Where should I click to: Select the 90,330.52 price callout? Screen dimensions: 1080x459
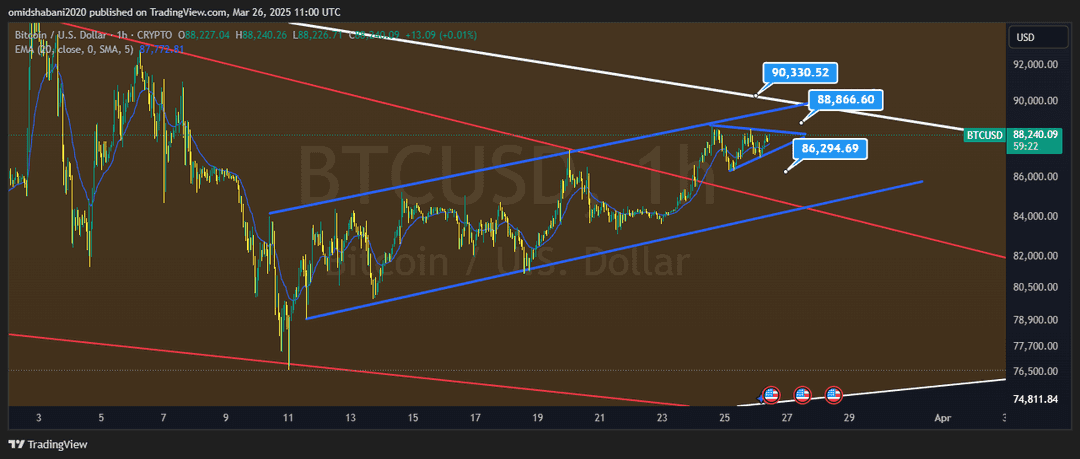pyautogui.click(x=800, y=72)
